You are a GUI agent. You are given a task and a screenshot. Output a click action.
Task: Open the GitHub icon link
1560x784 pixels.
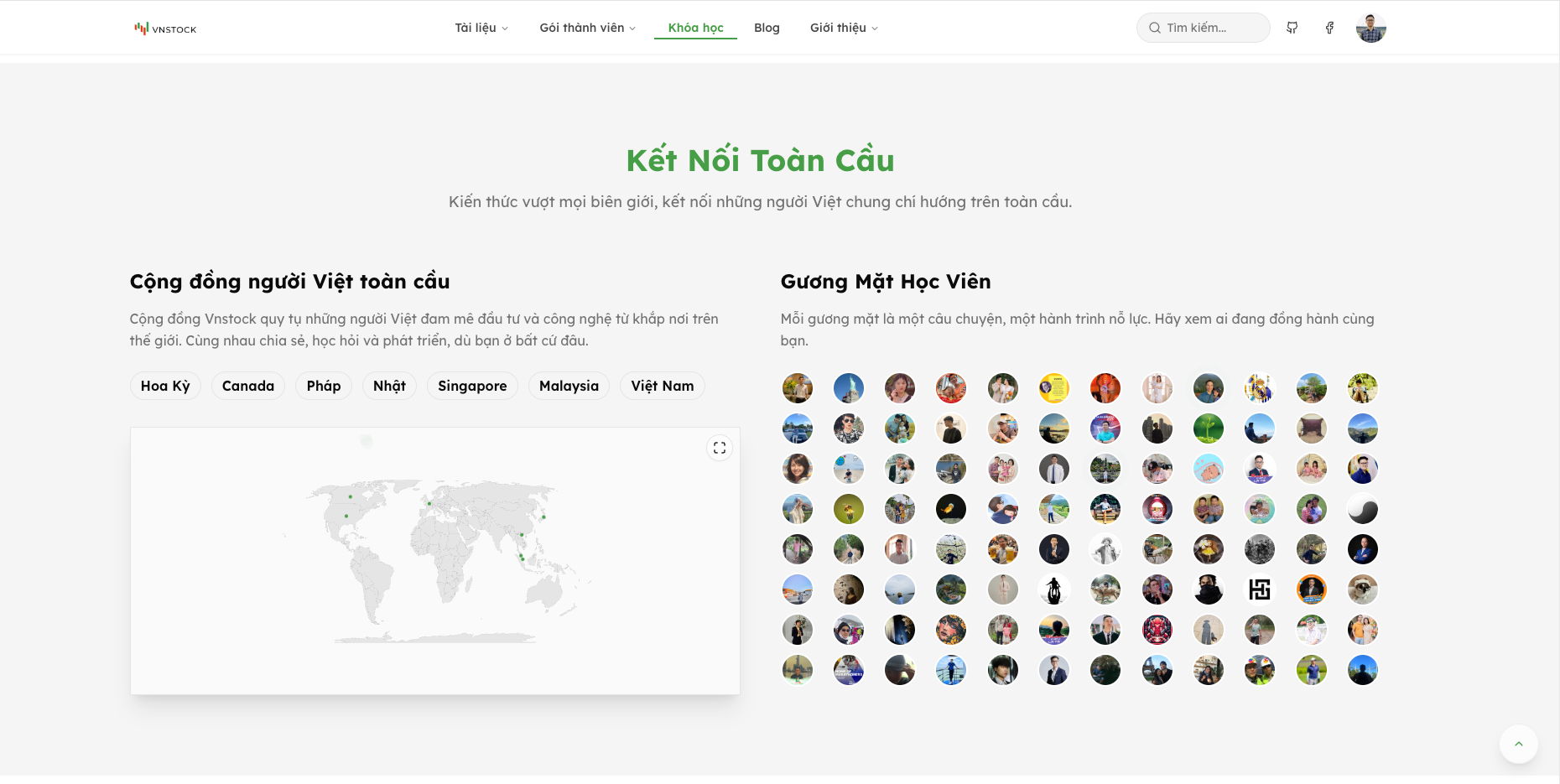coord(1292,28)
